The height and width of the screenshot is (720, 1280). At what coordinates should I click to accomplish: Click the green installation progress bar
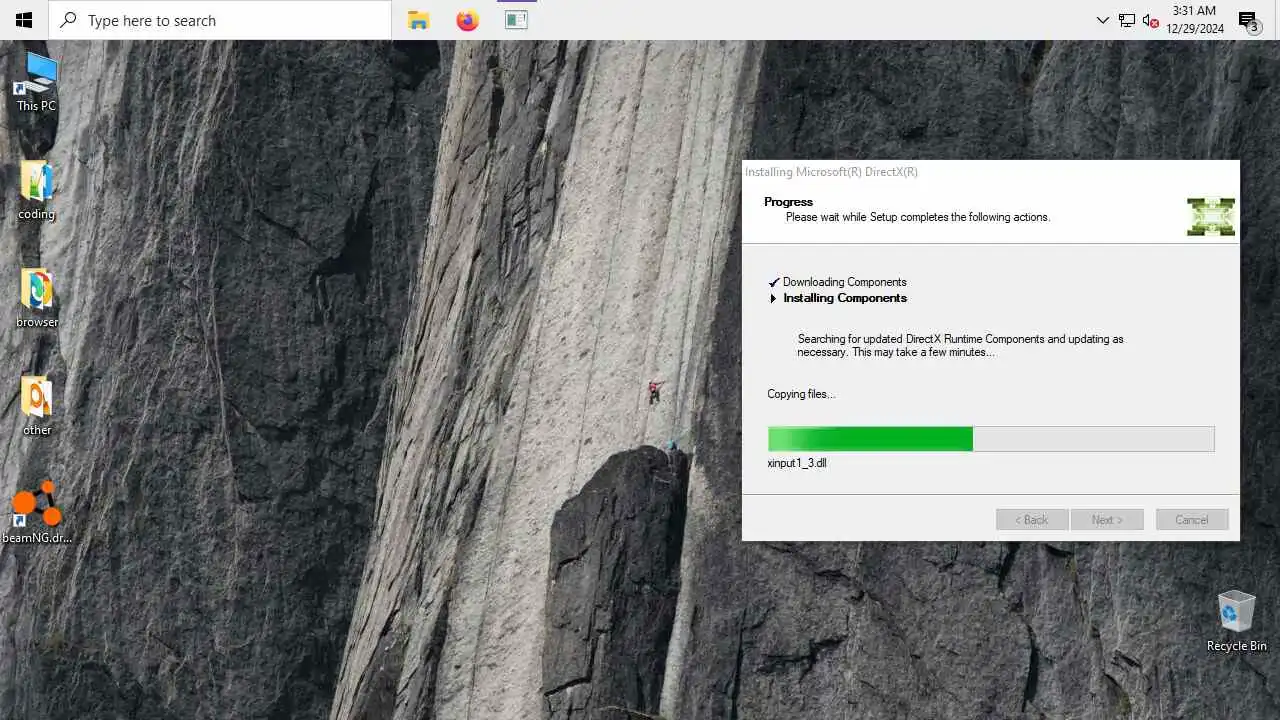coord(991,438)
